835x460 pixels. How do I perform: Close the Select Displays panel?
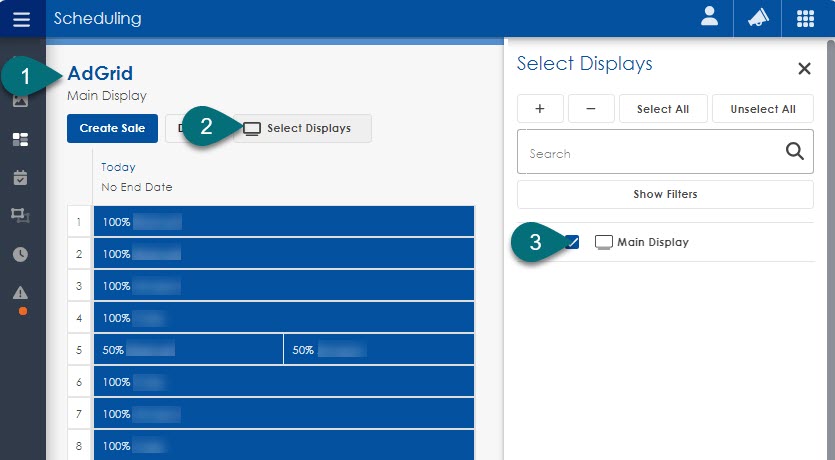(804, 69)
